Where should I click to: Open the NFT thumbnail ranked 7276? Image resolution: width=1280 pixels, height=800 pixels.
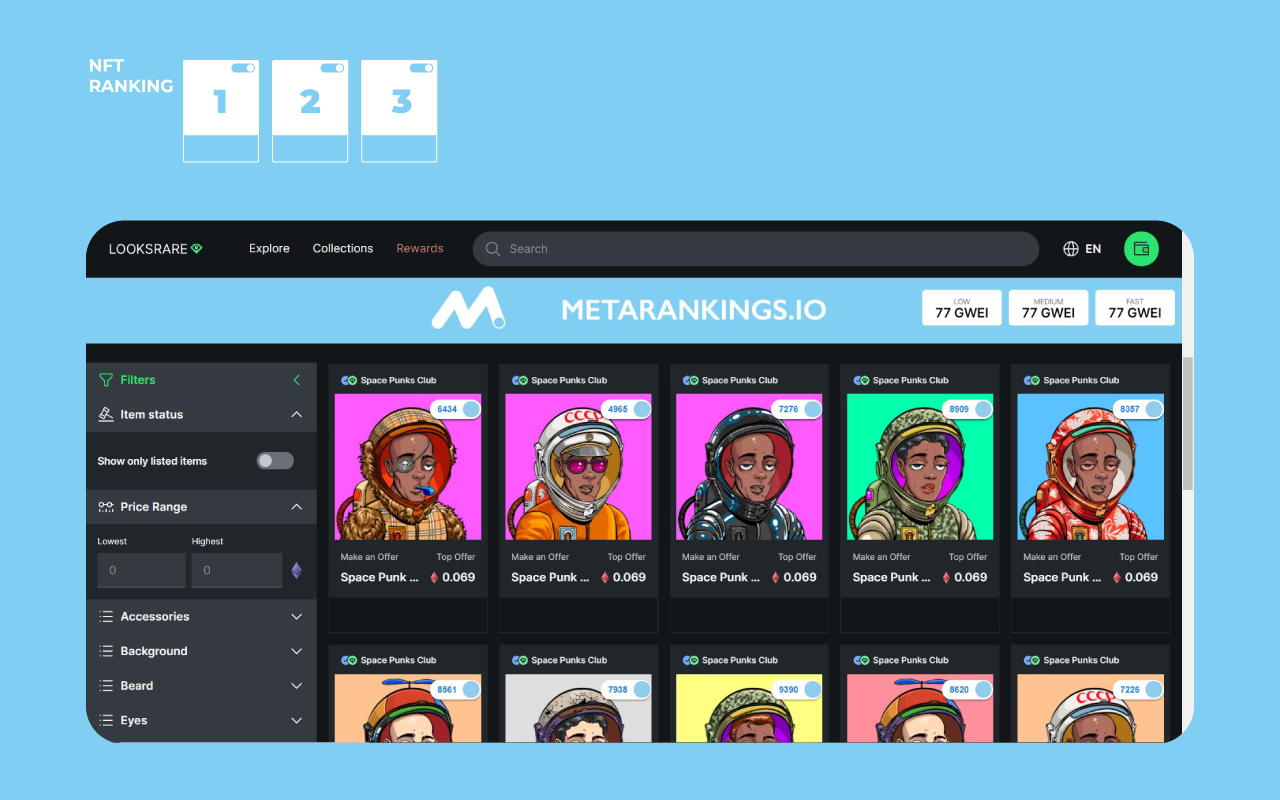pyautogui.click(x=749, y=467)
